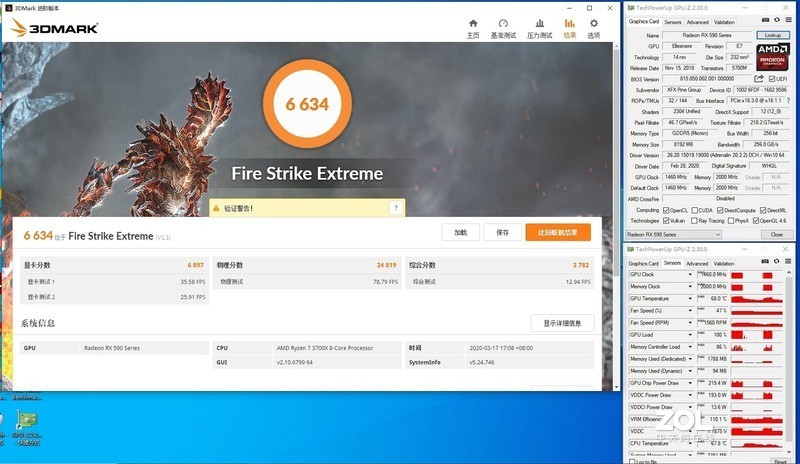Click the AMD Radeon logo in GPU-Z
Screen dimensions: 800x464
(772, 56)
